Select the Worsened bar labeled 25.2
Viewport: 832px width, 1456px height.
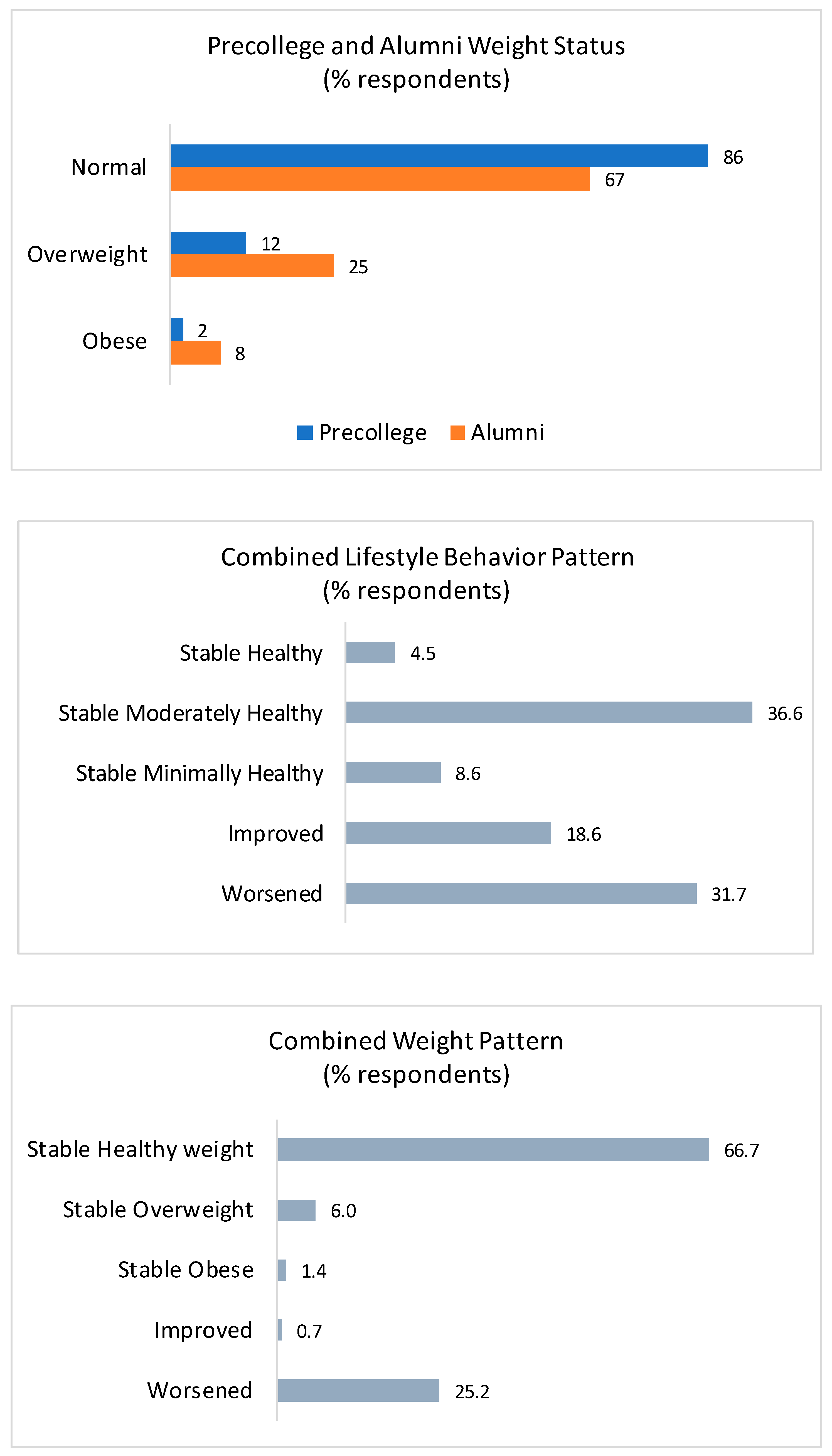tap(358, 1390)
